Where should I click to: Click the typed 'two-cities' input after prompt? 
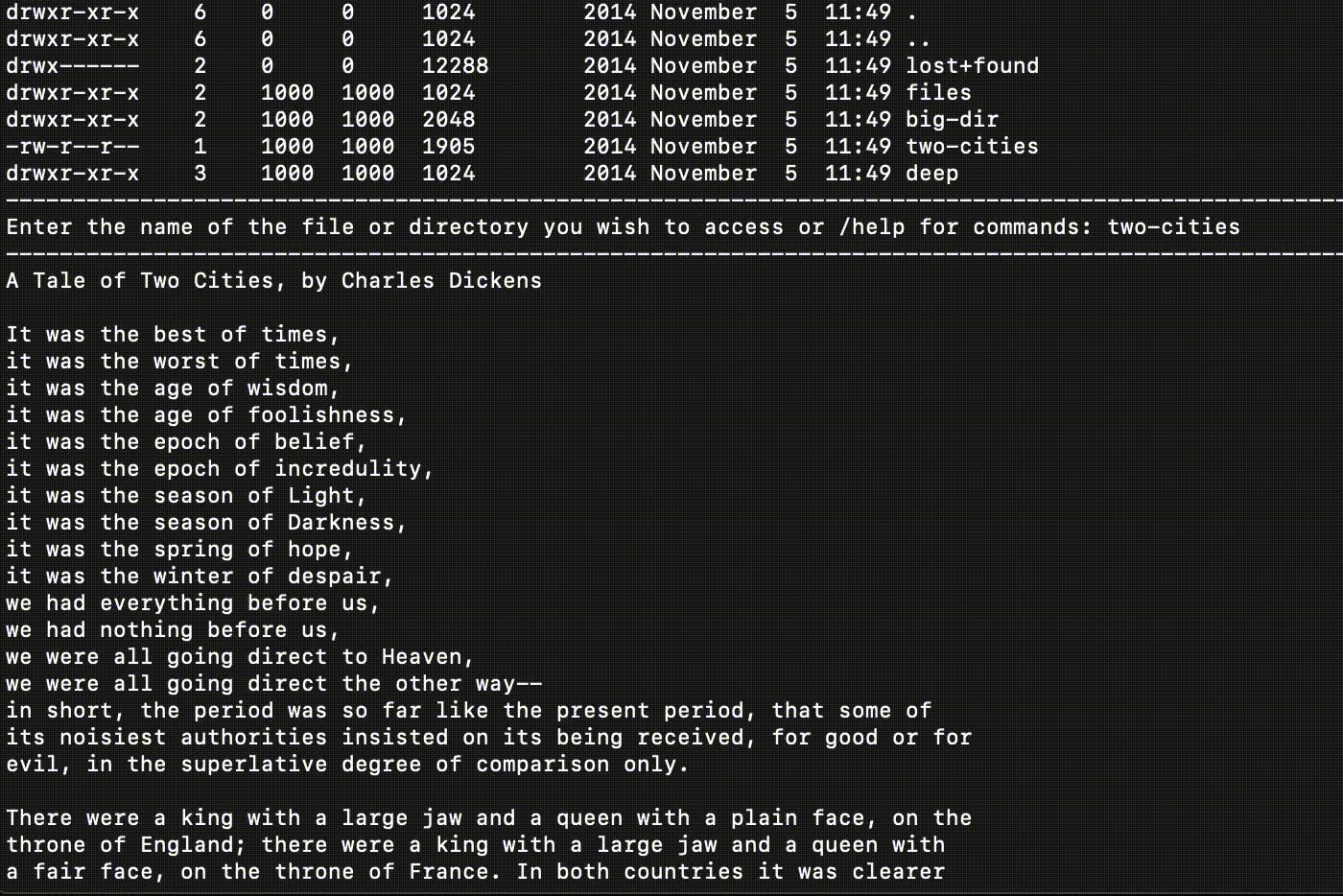[x=1173, y=227]
